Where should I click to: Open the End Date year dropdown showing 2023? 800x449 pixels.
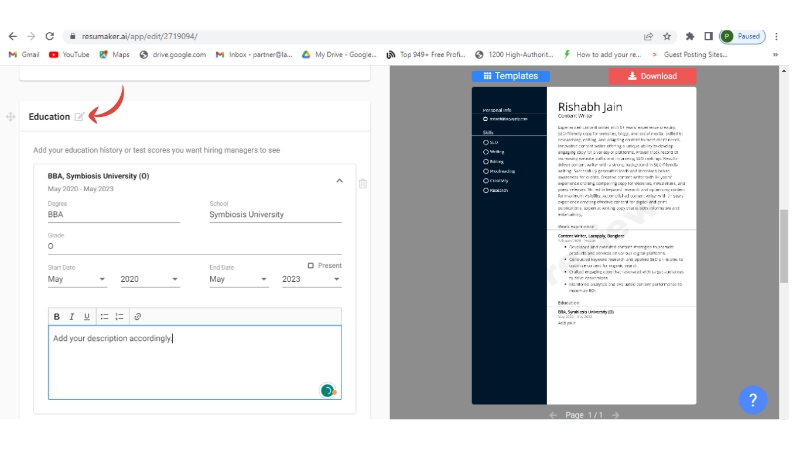[311, 280]
